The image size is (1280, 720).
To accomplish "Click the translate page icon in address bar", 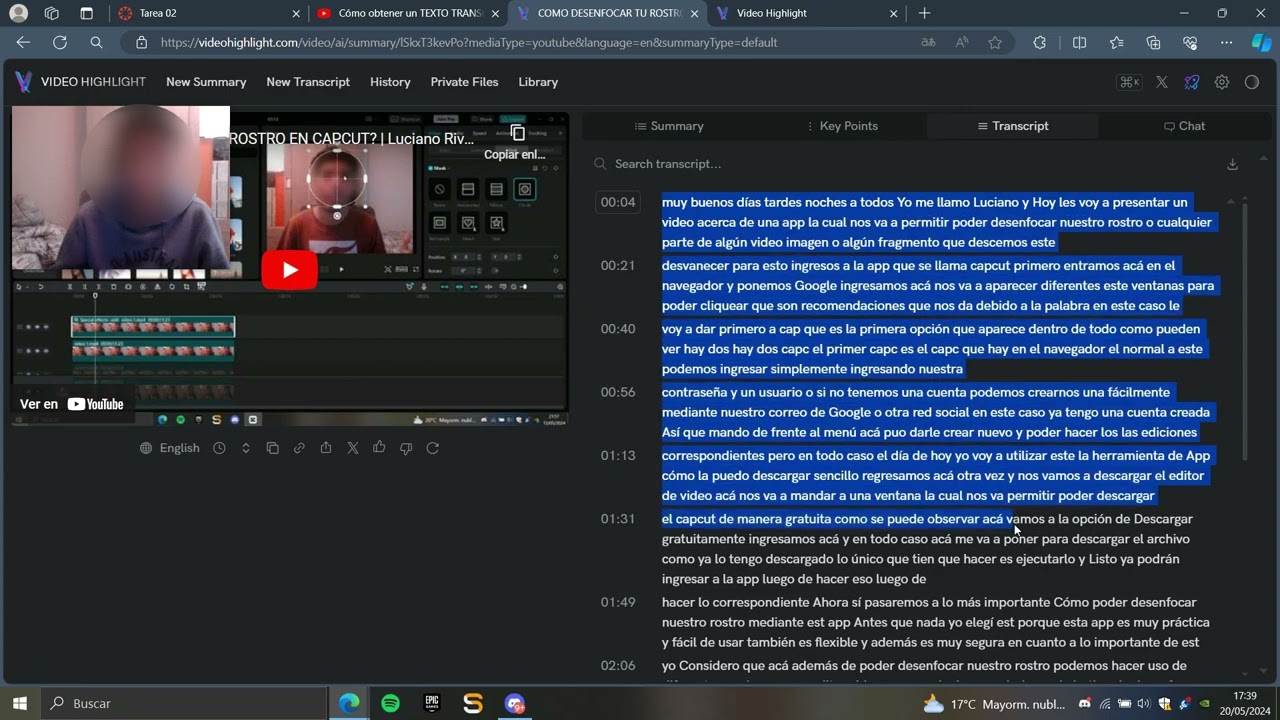I will [x=929, y=43].
